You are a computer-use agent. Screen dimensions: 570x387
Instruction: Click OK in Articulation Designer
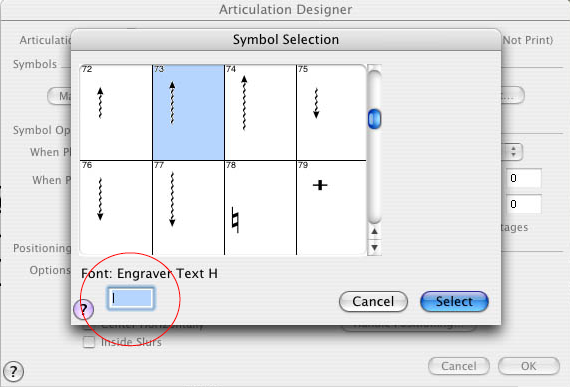click(x=529, y=366)
